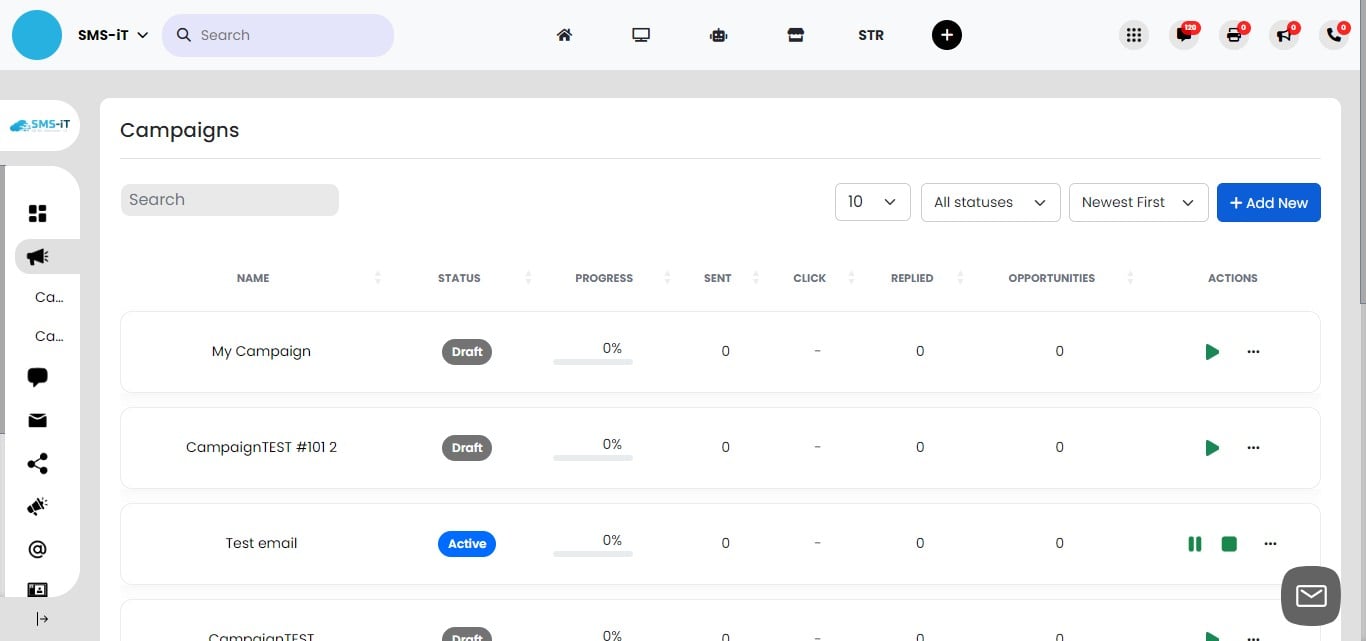1366x641 pixels.
Task: Pause the Test email campaign
Action: [1194, 544]
